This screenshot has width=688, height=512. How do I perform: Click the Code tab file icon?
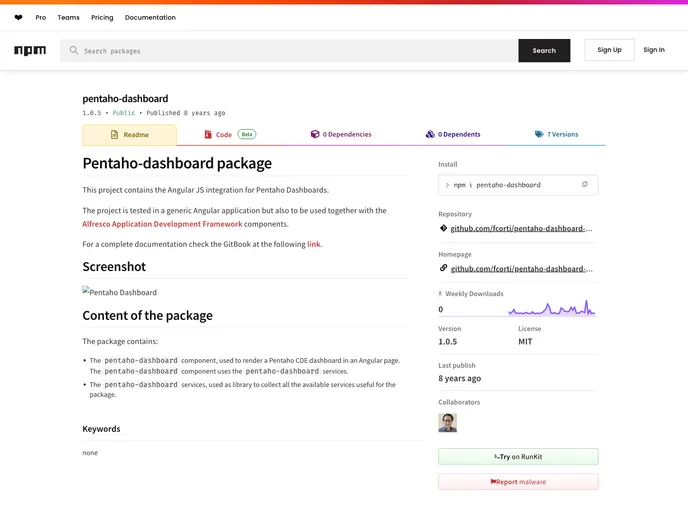[x=208, y=134]
